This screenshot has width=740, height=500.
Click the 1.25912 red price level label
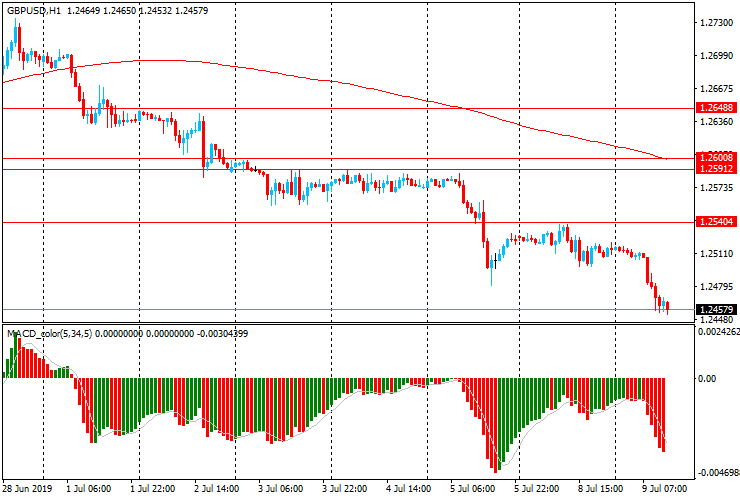pyautogui.click(x=716, y=169)
